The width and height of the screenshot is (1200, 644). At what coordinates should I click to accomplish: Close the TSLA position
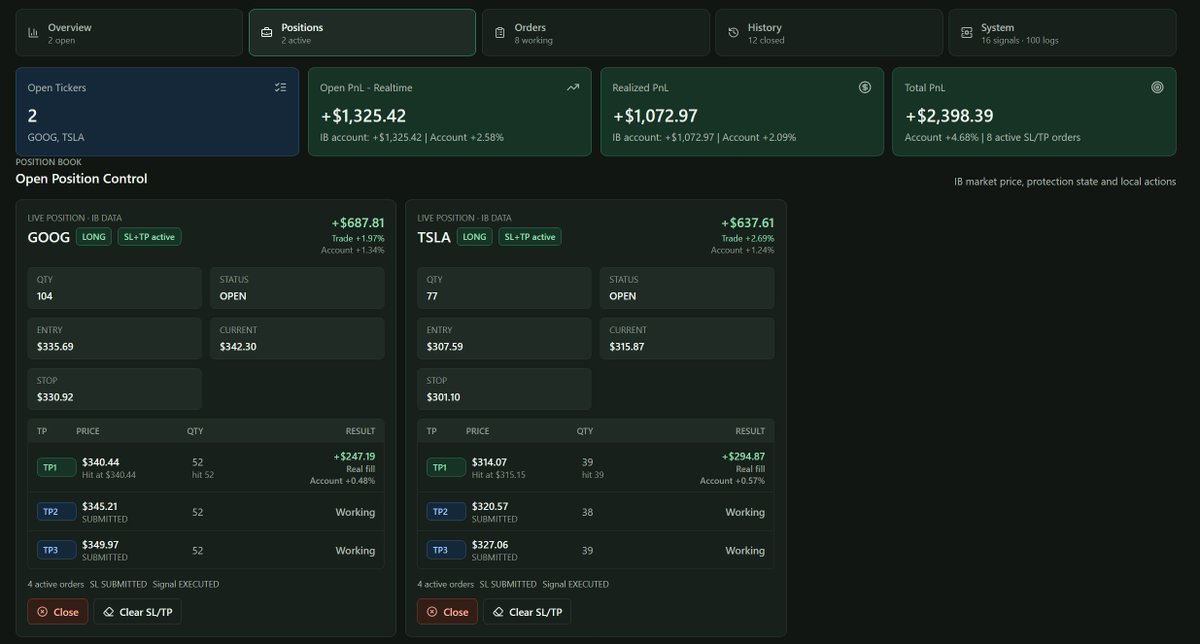(x=448, y=612)
